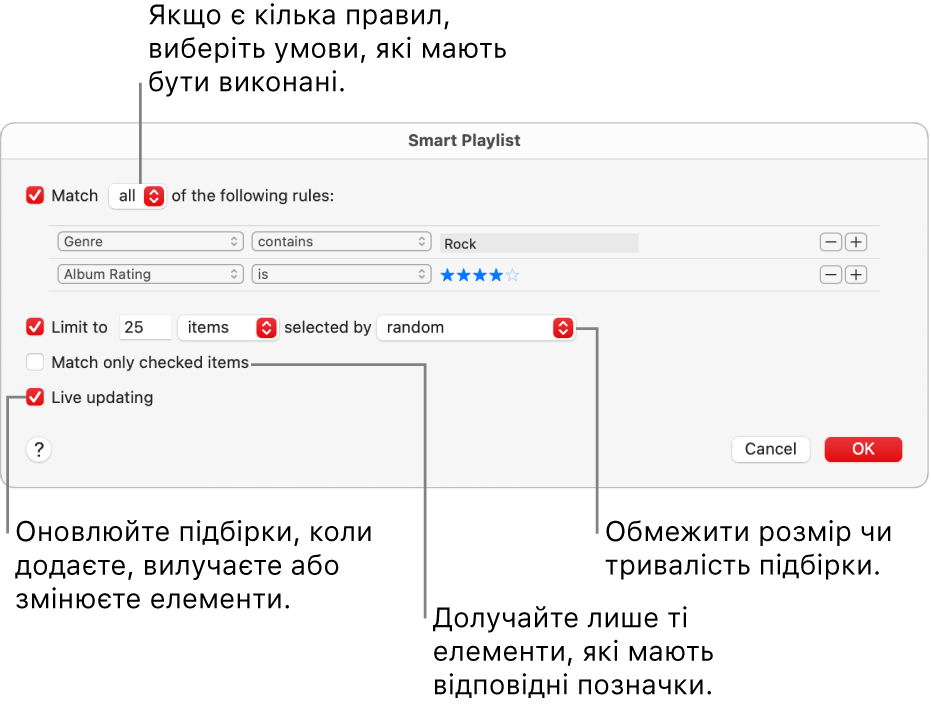Toggle the Limit to checkbox
Image resolution: width=931 pixels, height=705 pixels.
coord(35,327)
